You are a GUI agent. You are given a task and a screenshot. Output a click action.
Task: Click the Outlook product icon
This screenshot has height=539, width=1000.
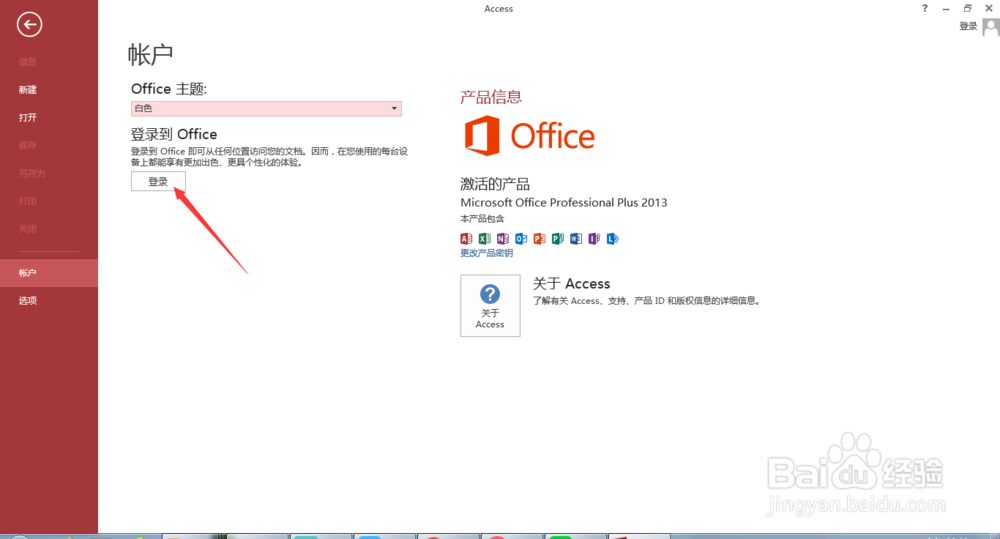[x=521, y=239]
